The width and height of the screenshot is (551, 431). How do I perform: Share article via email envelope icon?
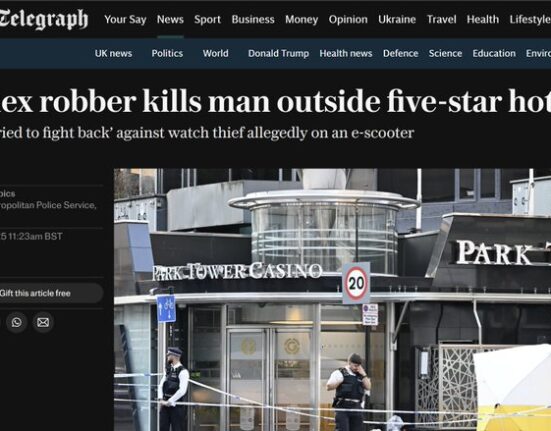point(43,322)
